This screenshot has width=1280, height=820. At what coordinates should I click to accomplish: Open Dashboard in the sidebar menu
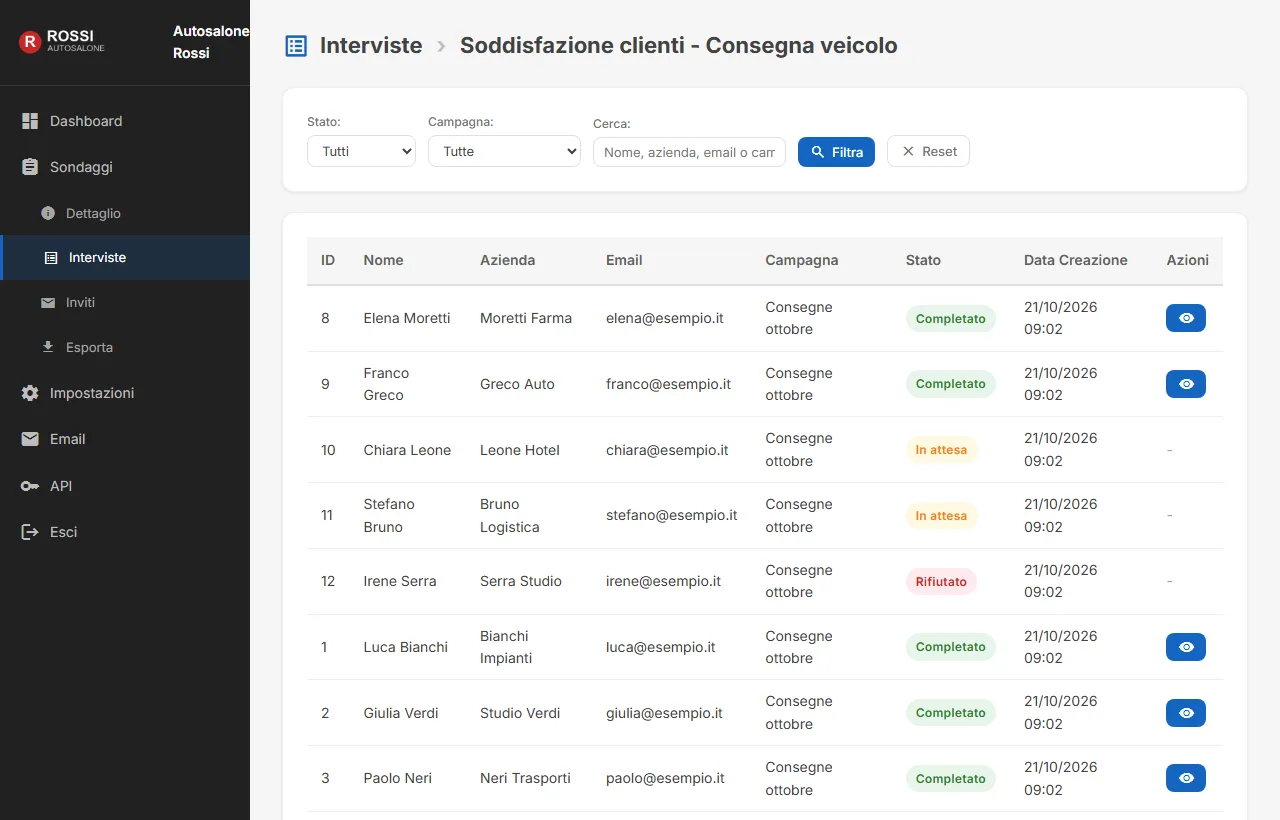tap(125, 121)
